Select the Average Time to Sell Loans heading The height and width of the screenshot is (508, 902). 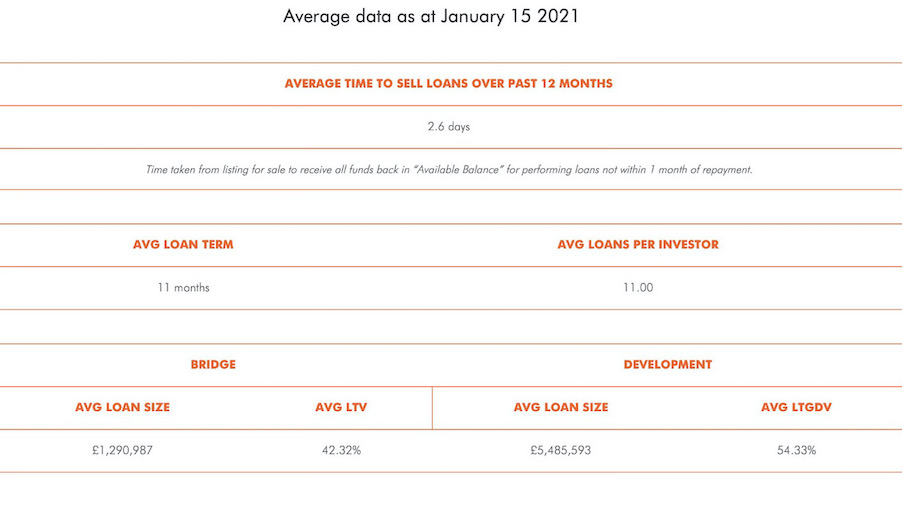pyautogui.click(x=449, y=83)
